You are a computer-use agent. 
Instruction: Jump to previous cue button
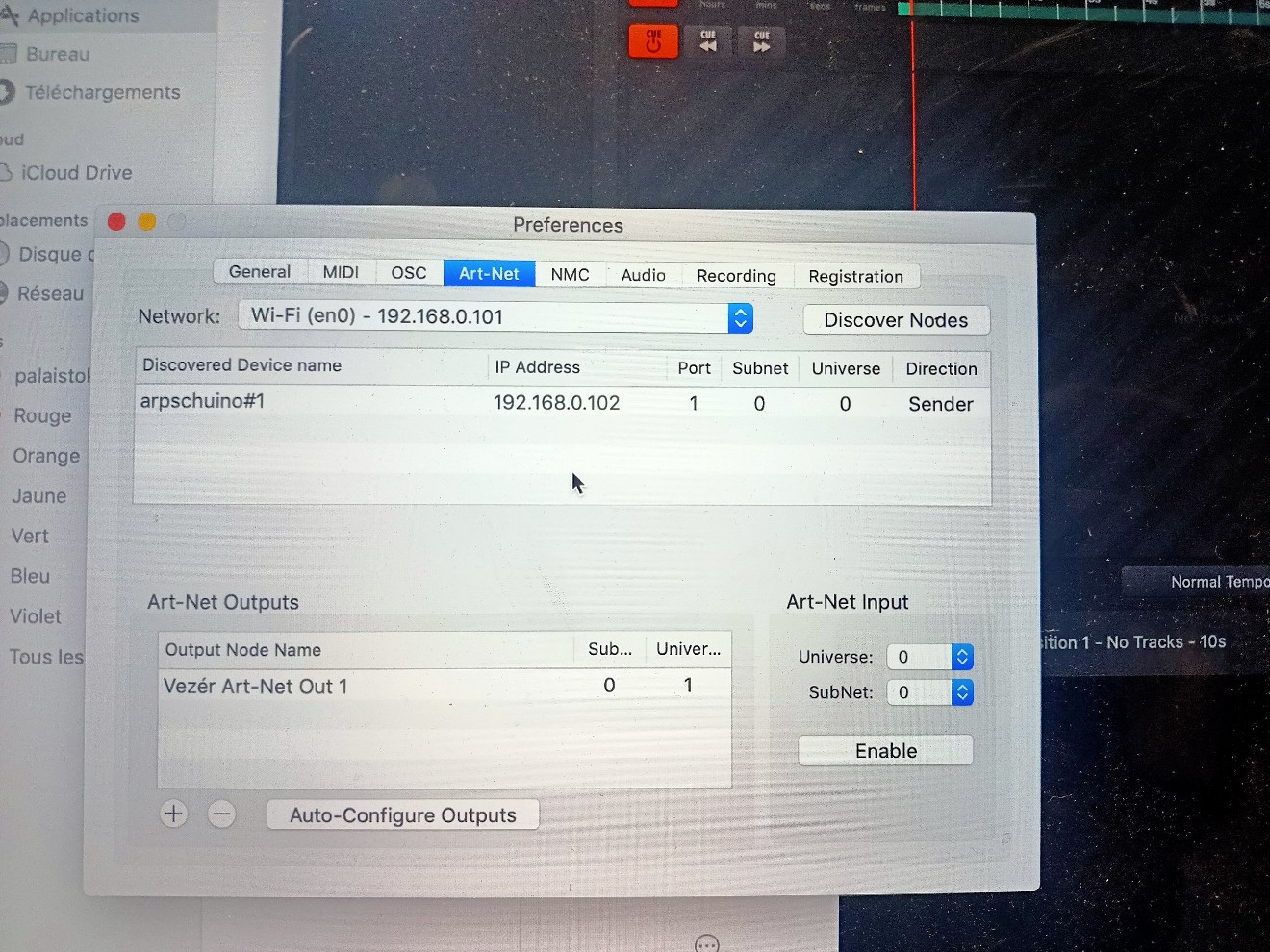(708, 41)
